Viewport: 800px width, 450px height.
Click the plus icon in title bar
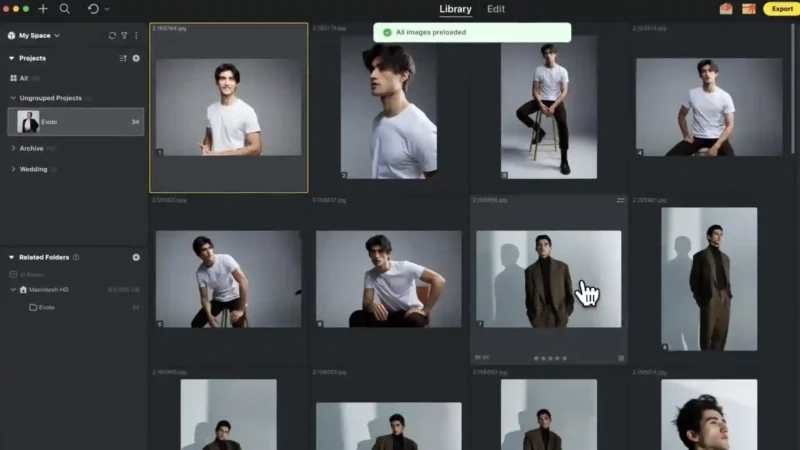(x=43, y=9)
